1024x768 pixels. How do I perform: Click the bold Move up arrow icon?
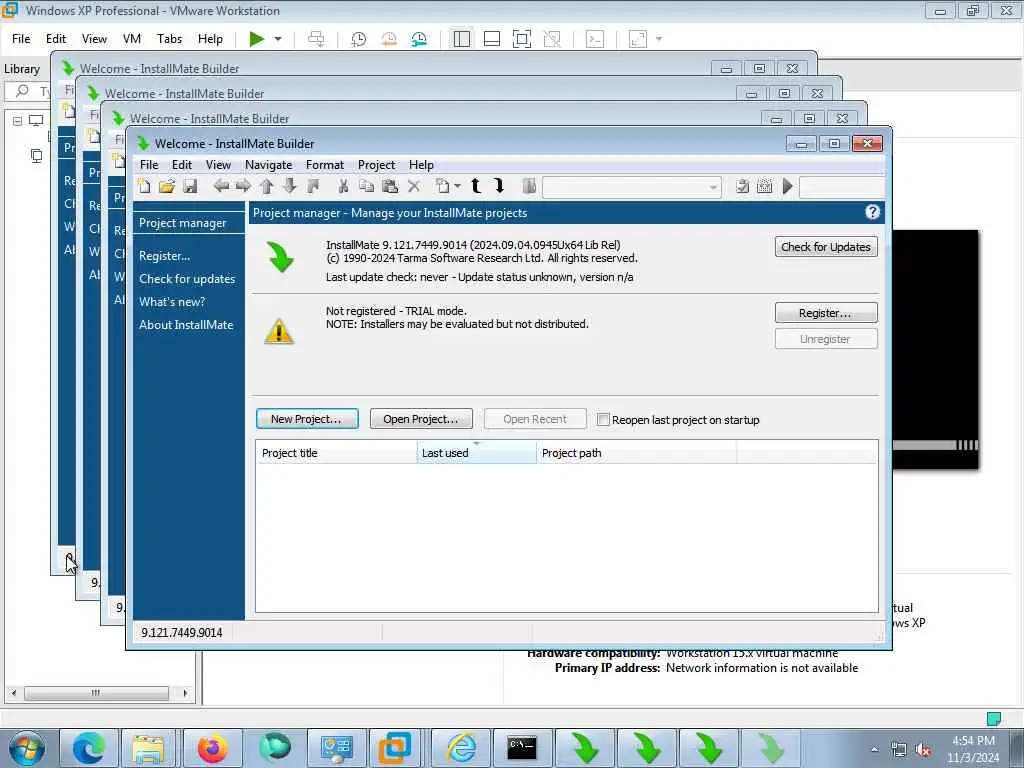476,187
